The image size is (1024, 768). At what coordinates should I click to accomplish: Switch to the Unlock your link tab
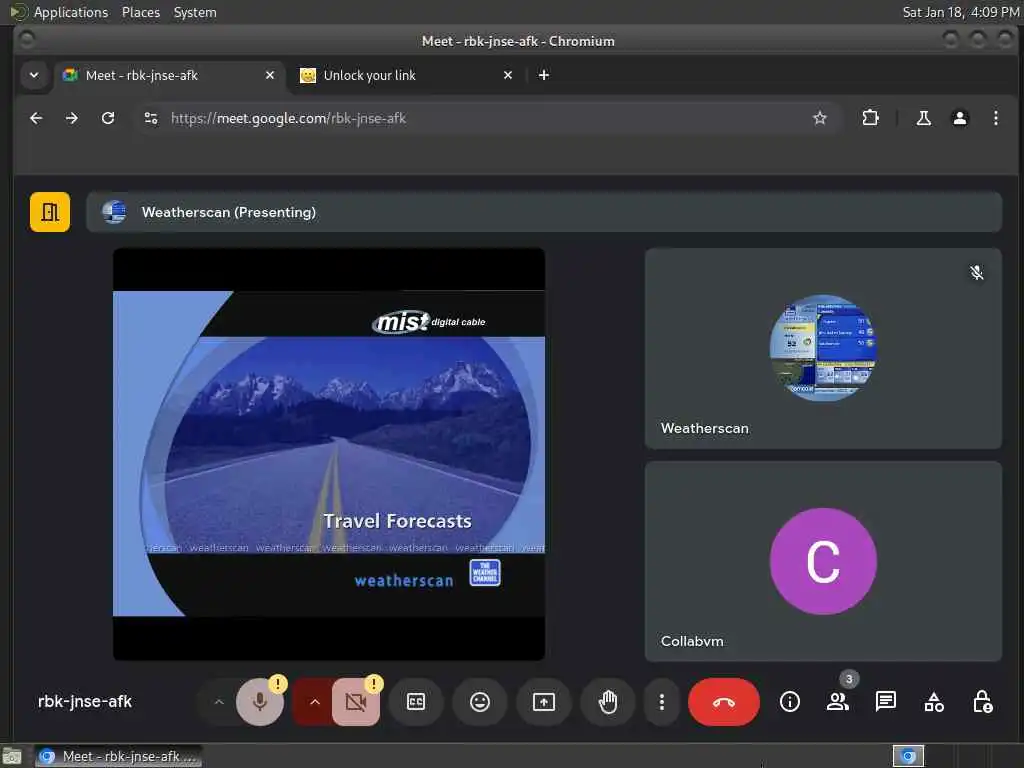coord(405,76)
